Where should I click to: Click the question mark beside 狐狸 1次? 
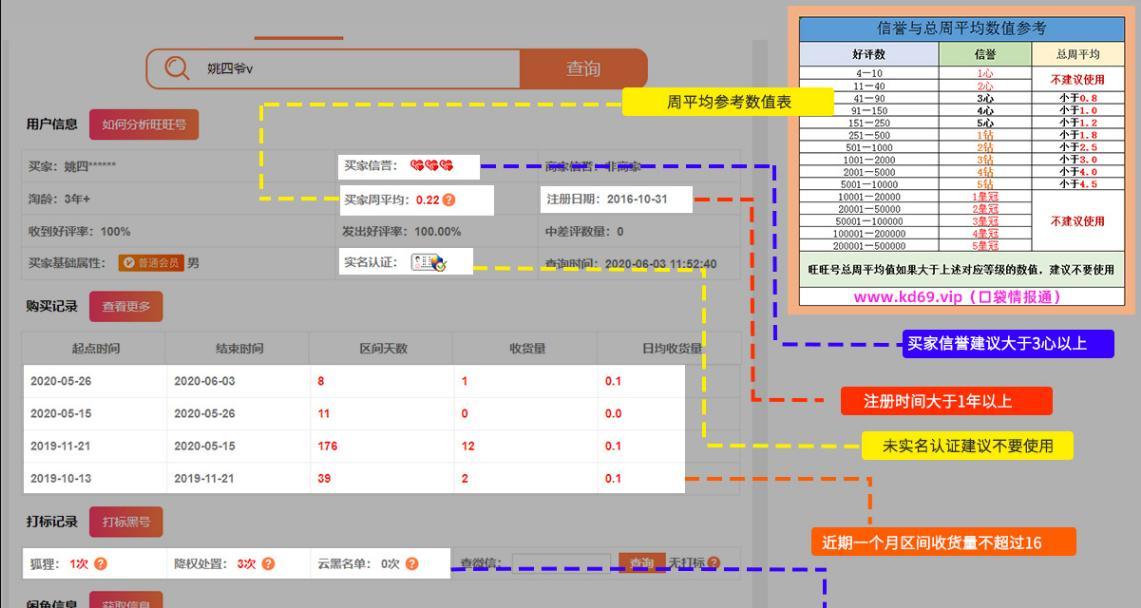point(100,564)
